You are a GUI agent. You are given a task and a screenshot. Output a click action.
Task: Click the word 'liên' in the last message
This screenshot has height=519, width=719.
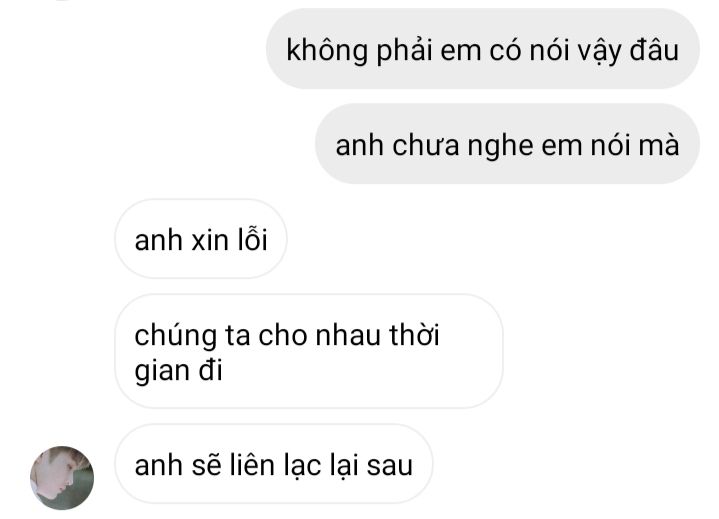[x=251, y=464]
